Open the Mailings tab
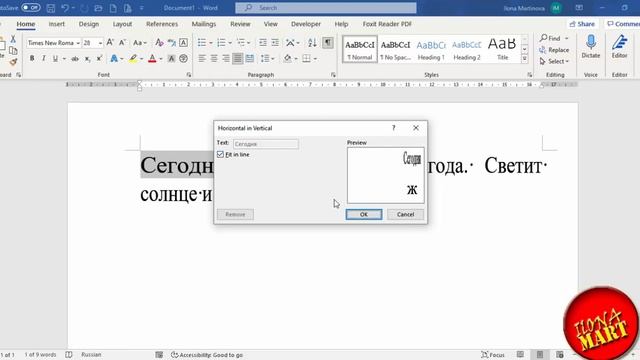This screenshot has height=360, width=640. tap(204, 24)
